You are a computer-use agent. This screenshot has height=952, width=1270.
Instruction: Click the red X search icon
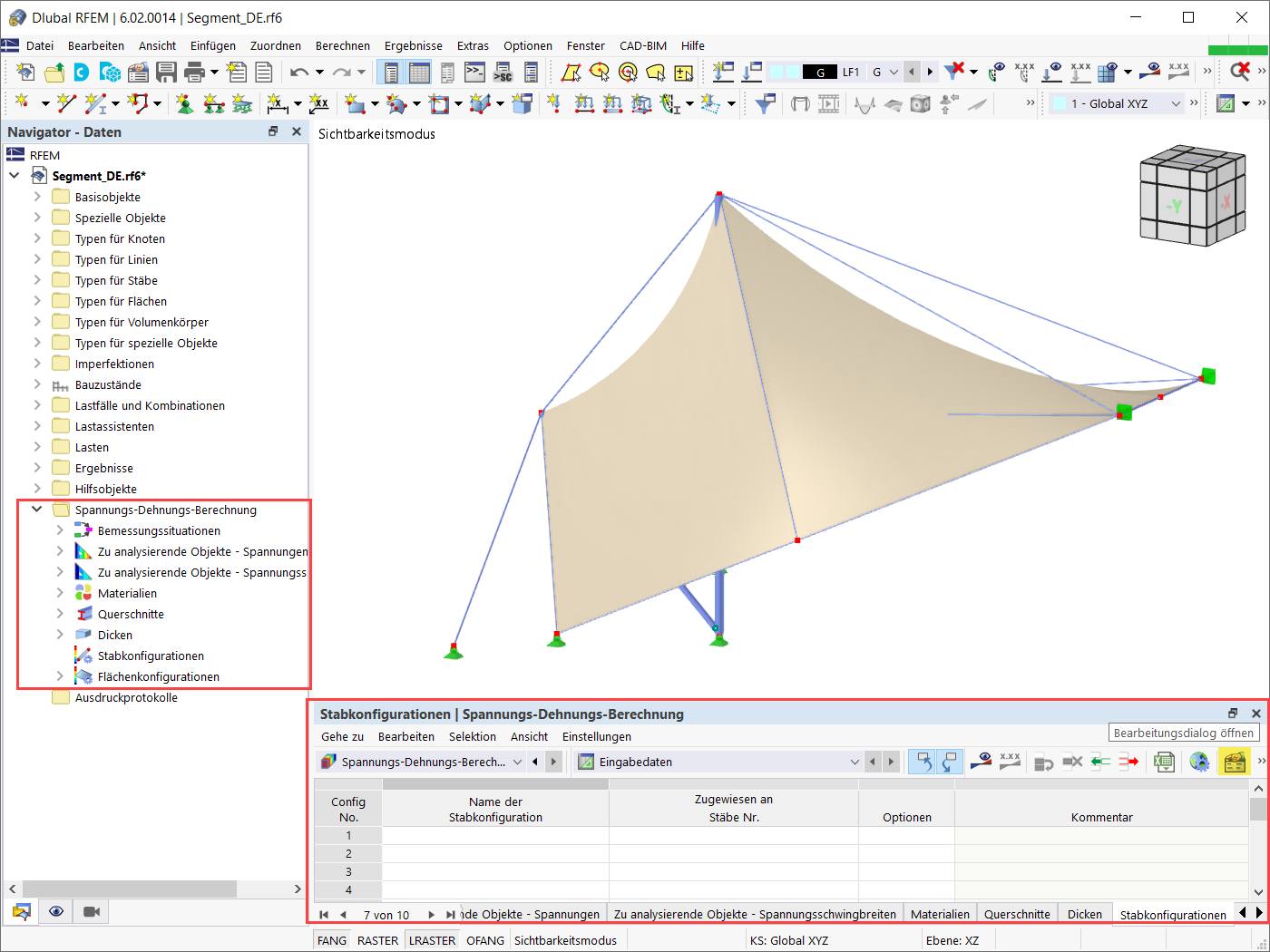point(1240,72)
